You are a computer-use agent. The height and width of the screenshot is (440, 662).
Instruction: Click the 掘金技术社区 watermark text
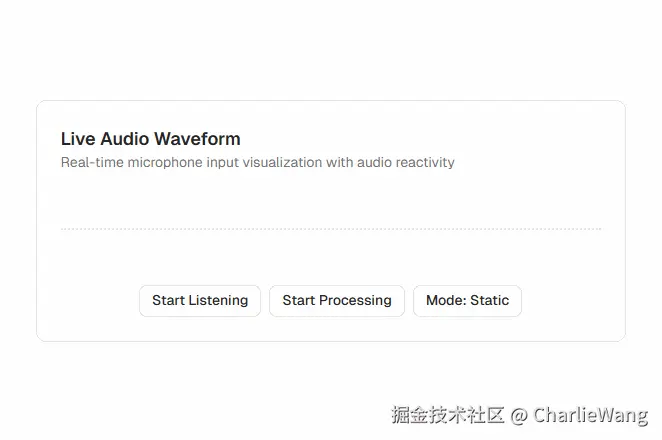tap(448, 415)
